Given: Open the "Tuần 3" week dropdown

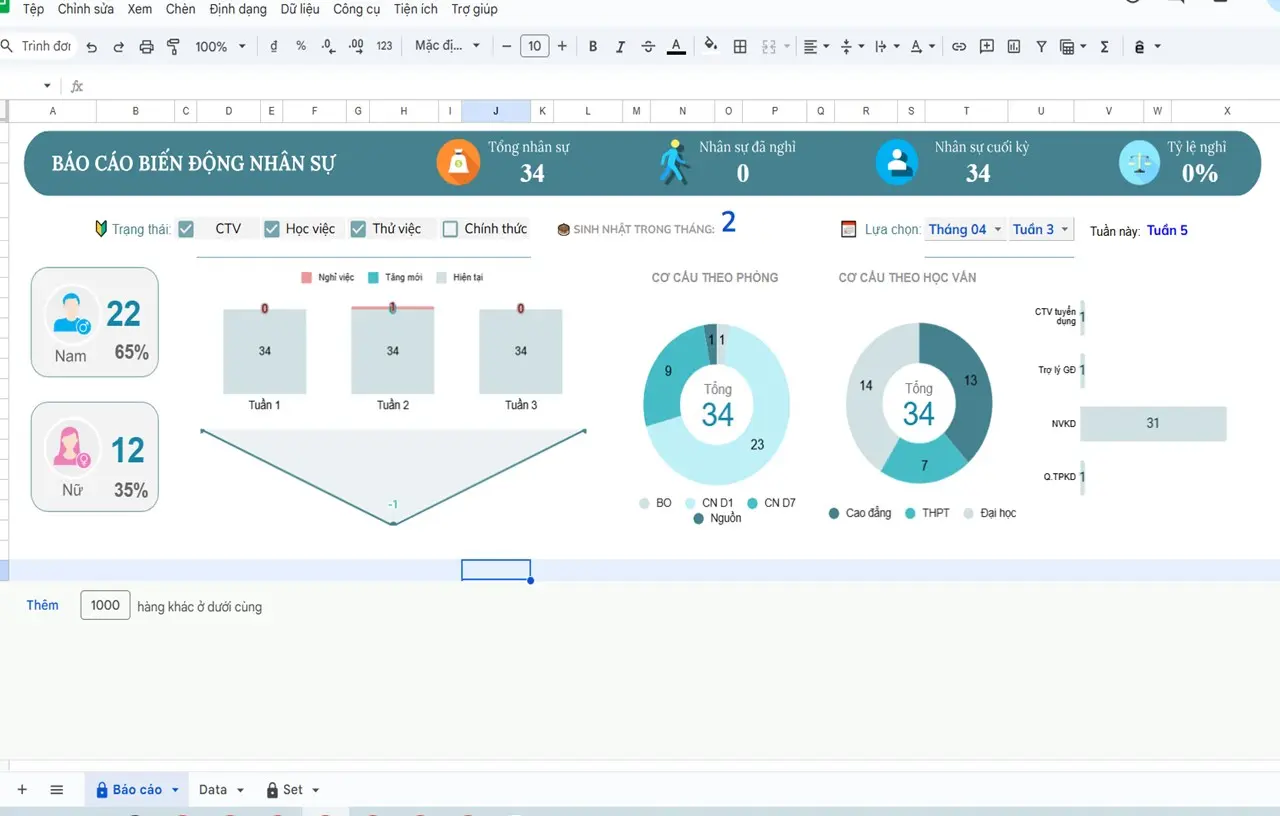Looking at the screenshot, I should click(x=1041, y=229).
